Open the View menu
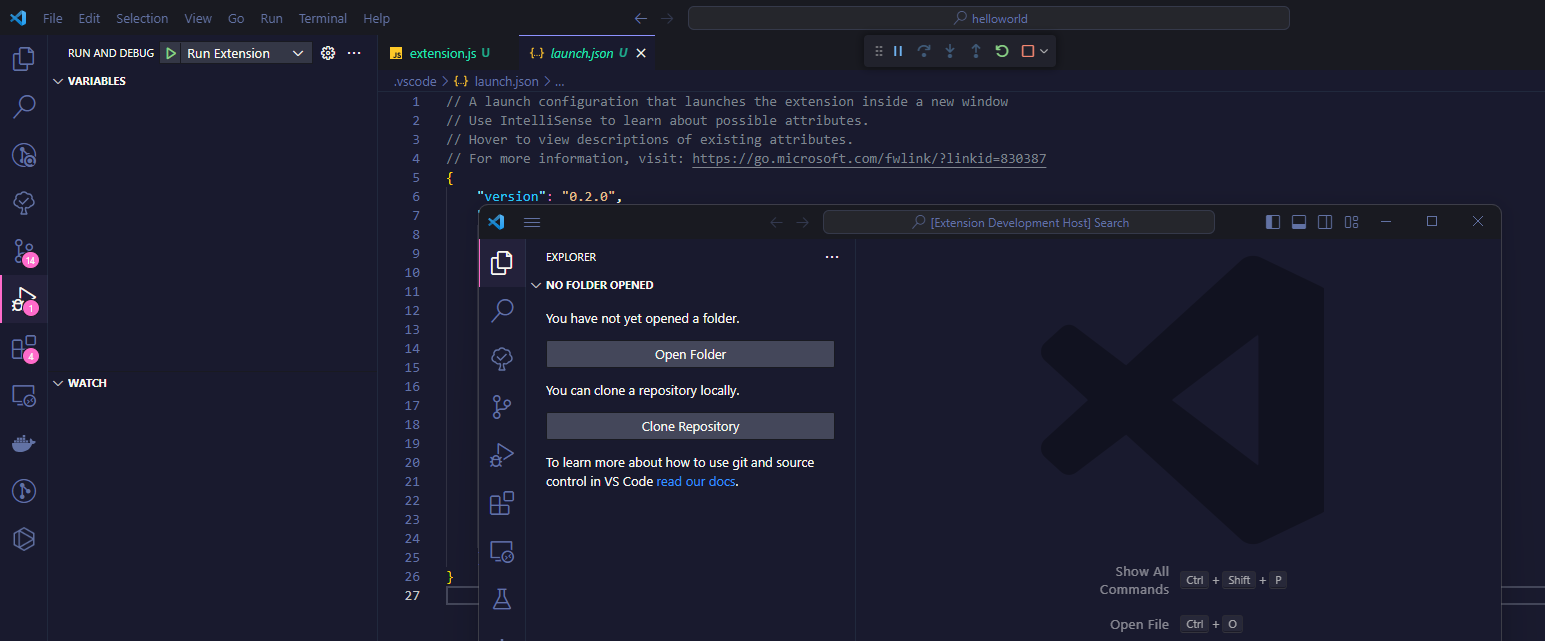This screenshot has height=641, width=1545. (x=198, y=18)
